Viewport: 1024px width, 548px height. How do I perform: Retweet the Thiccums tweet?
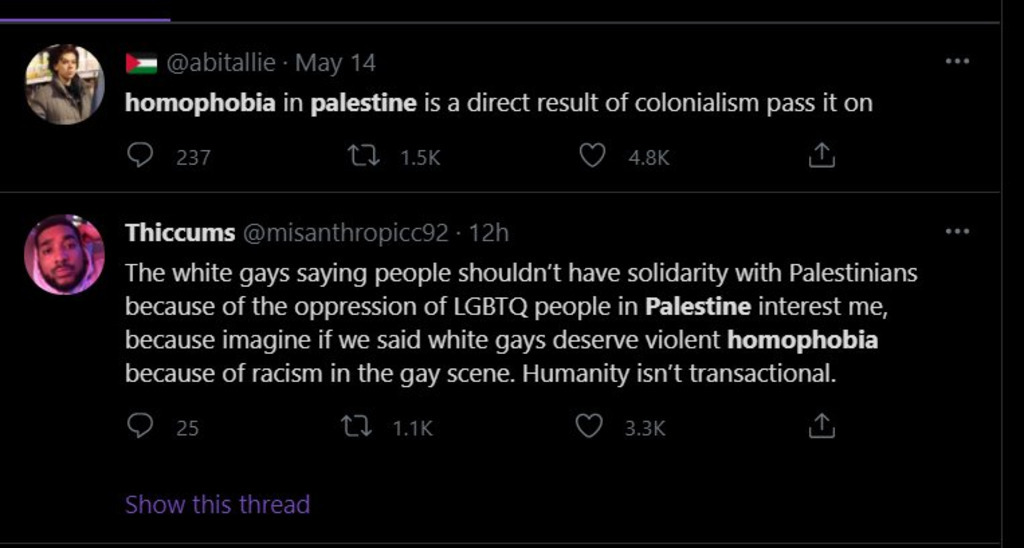click(355, 427)
